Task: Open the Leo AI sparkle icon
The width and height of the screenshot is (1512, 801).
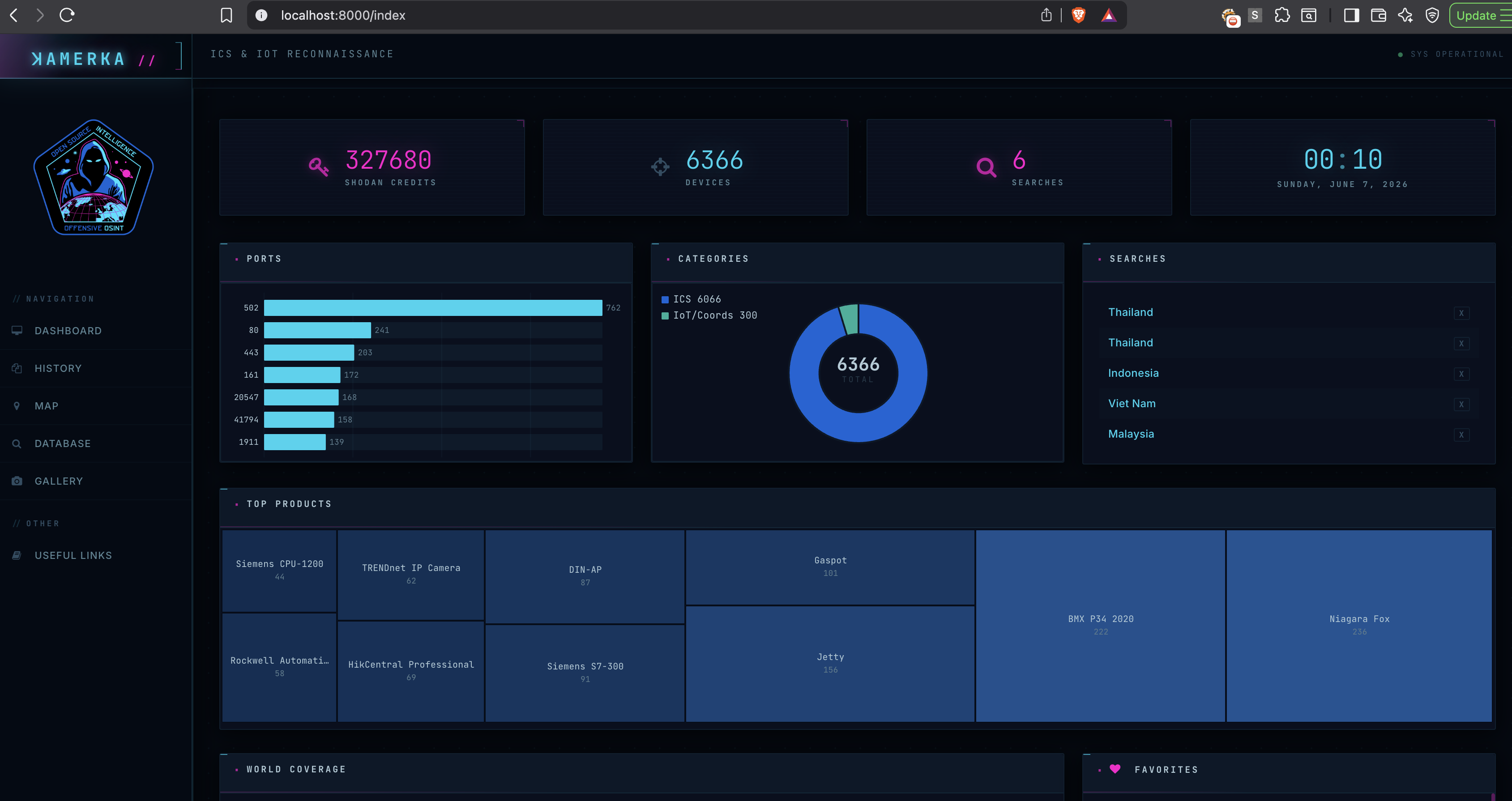Action: pos(1405,15)
